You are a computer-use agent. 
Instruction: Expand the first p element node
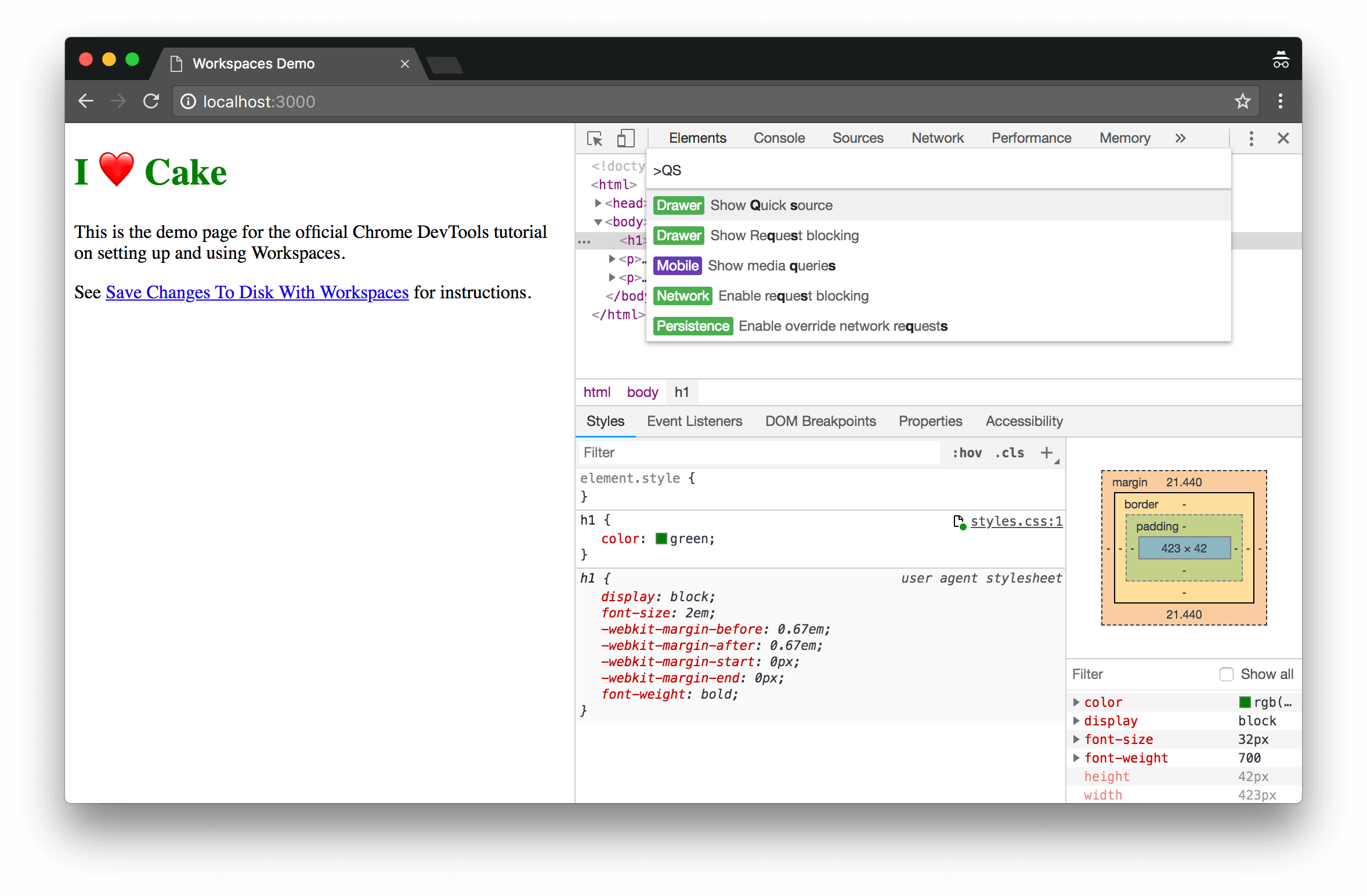(x=612, y=259)
